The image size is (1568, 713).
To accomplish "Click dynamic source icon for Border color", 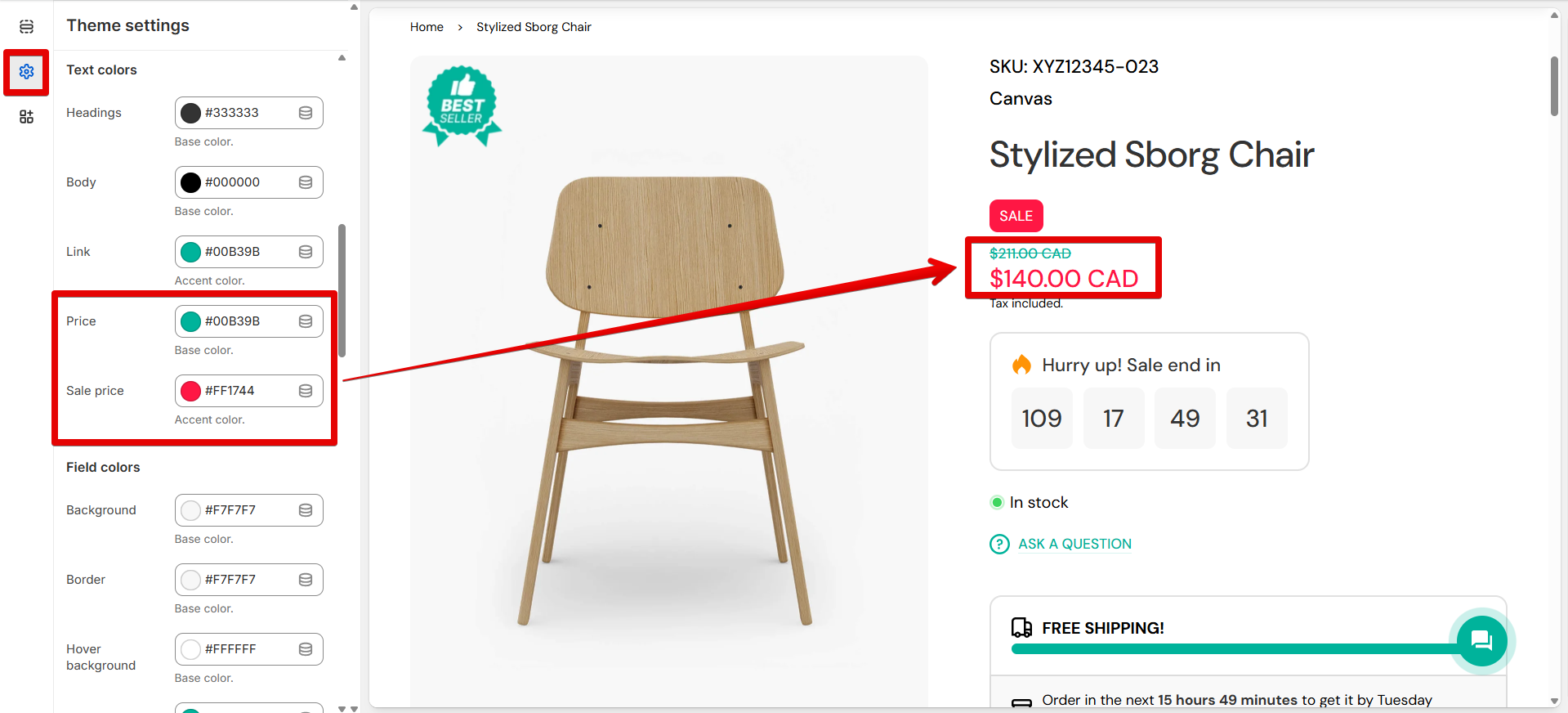I will pos(306,580).
